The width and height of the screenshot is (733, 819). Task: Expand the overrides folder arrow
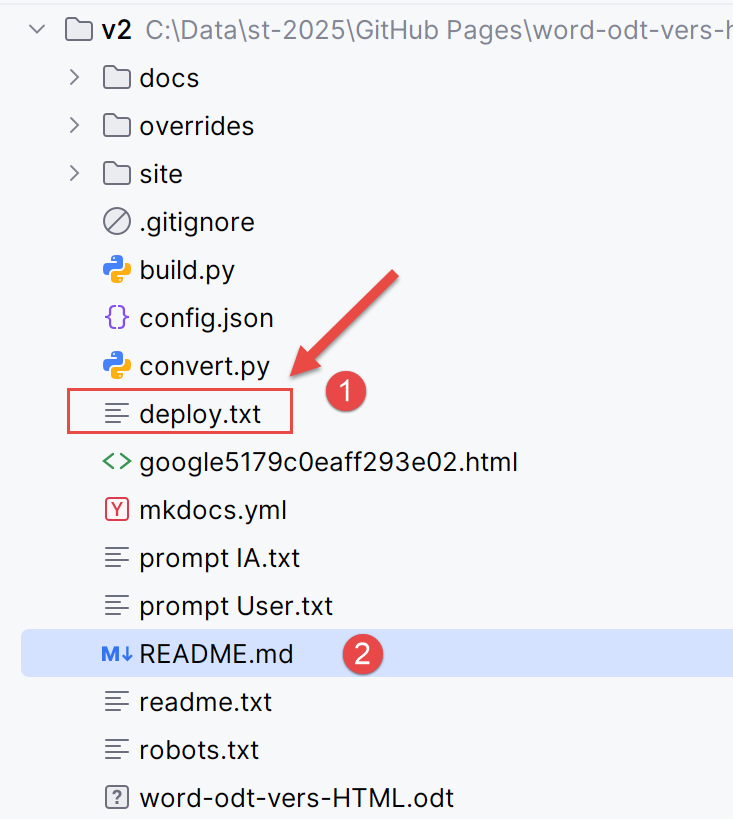click(74, 126)
